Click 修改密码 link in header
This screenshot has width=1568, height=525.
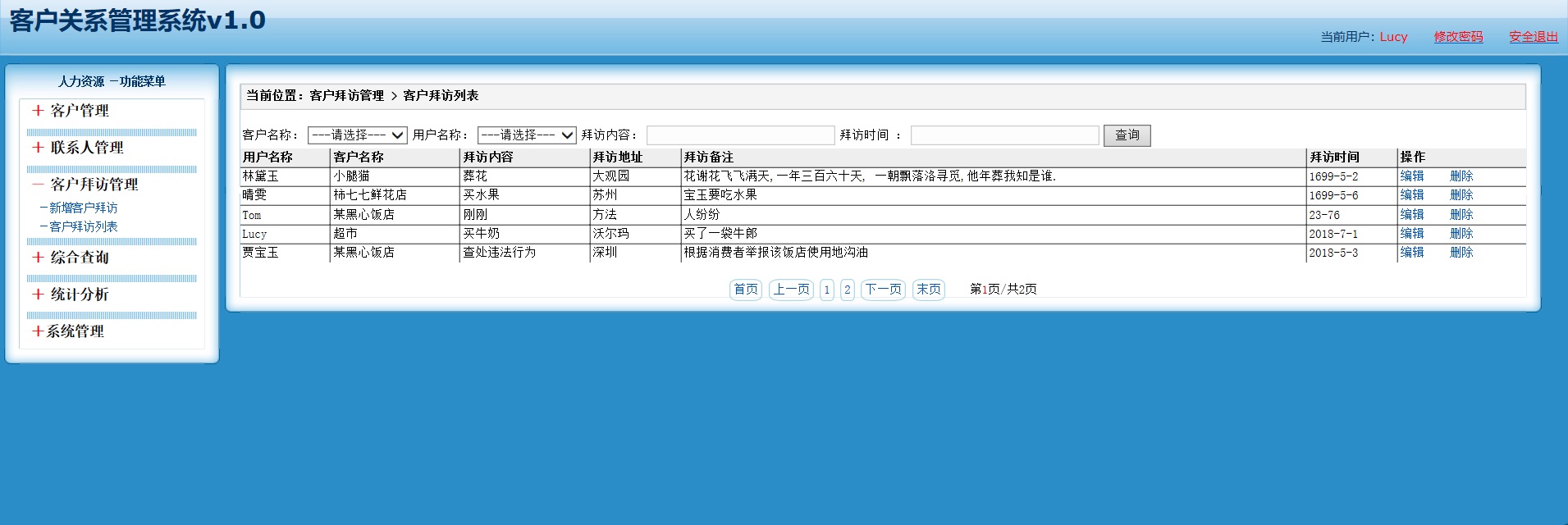[1458, 37]
